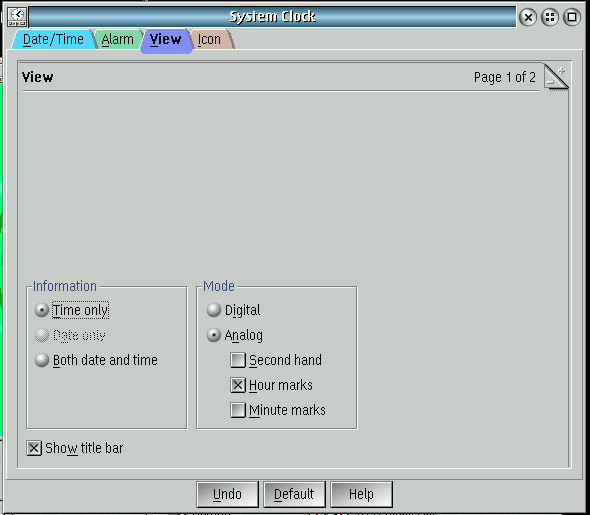Switch to the Date/Time tab
The width and height of the screenshot is (590, 515).
[53, 39]
